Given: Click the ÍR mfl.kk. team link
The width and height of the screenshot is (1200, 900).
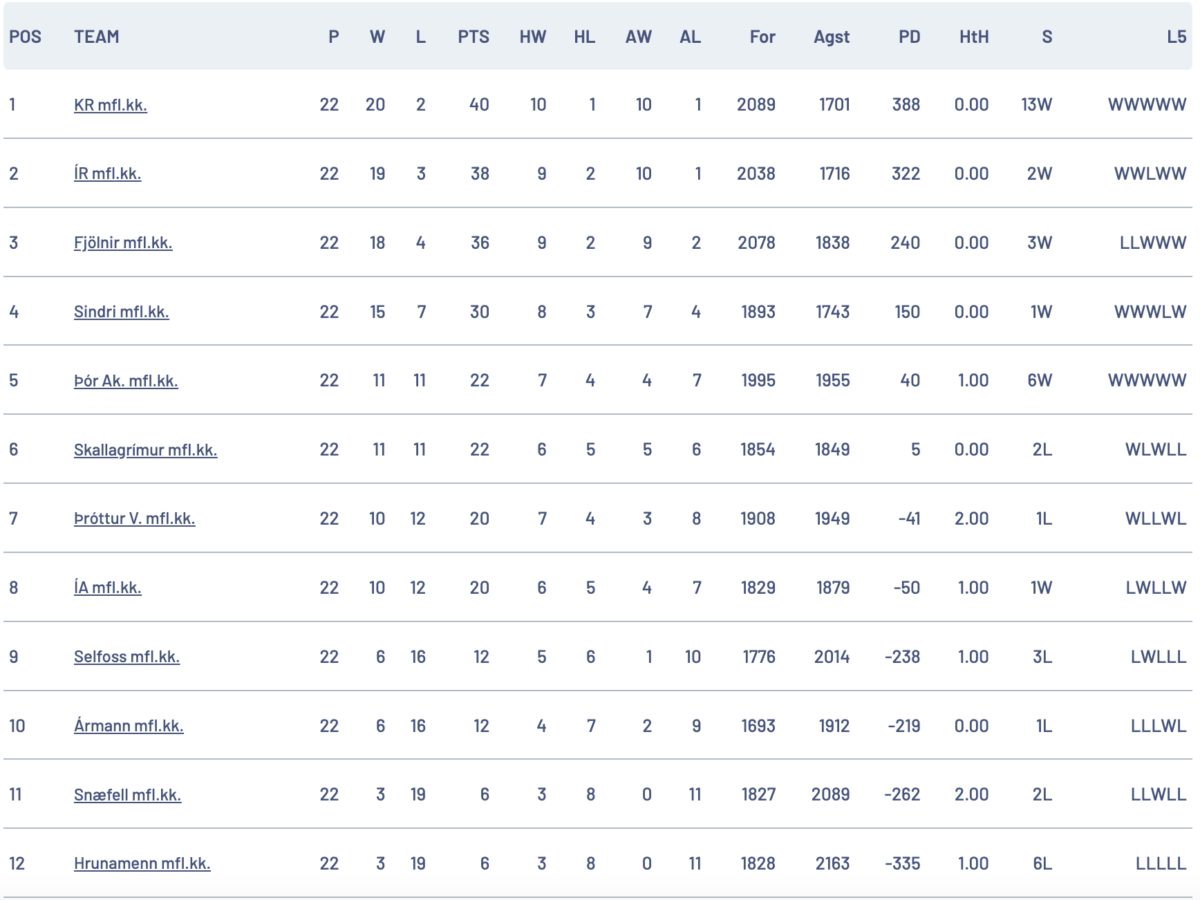Looking at the screenshot, I should coord(107,174).
